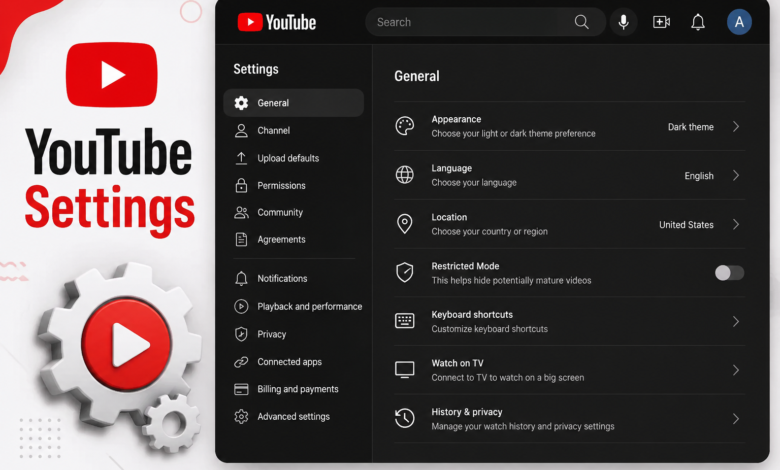
Task: Open Notifications settings label
Action: coord(282,279)
